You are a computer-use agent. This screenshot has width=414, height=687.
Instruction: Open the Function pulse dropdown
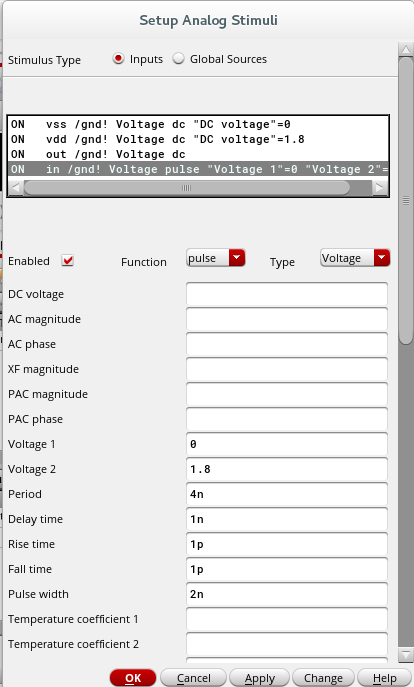coord(216,258)
